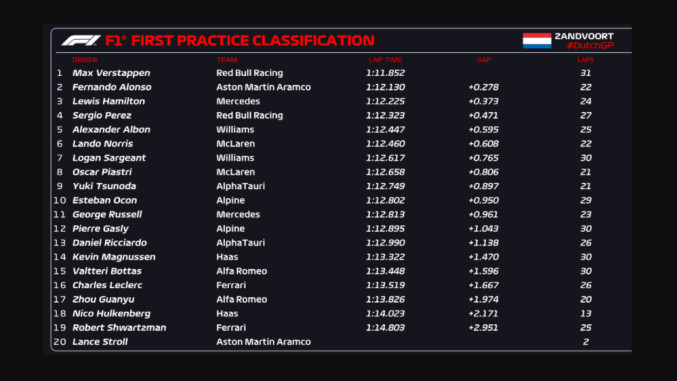Select Oscar Piastri's row
677x381 pixels.
tap(341, 172)
